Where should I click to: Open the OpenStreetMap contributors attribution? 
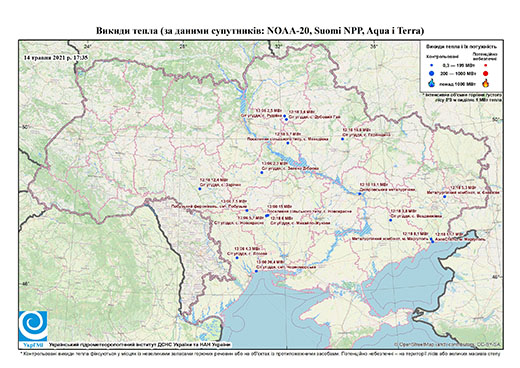(448, 344)
